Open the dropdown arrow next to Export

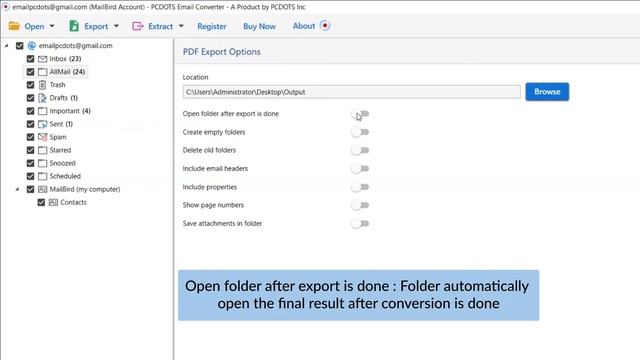(116, 26)
